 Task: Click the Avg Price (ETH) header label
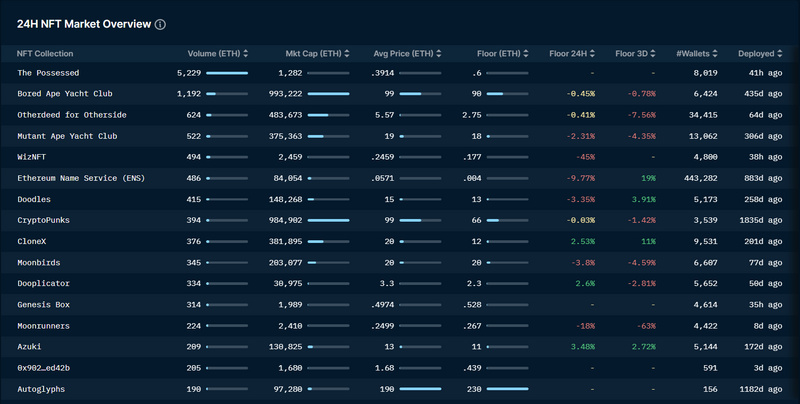(x=404, y=54)
